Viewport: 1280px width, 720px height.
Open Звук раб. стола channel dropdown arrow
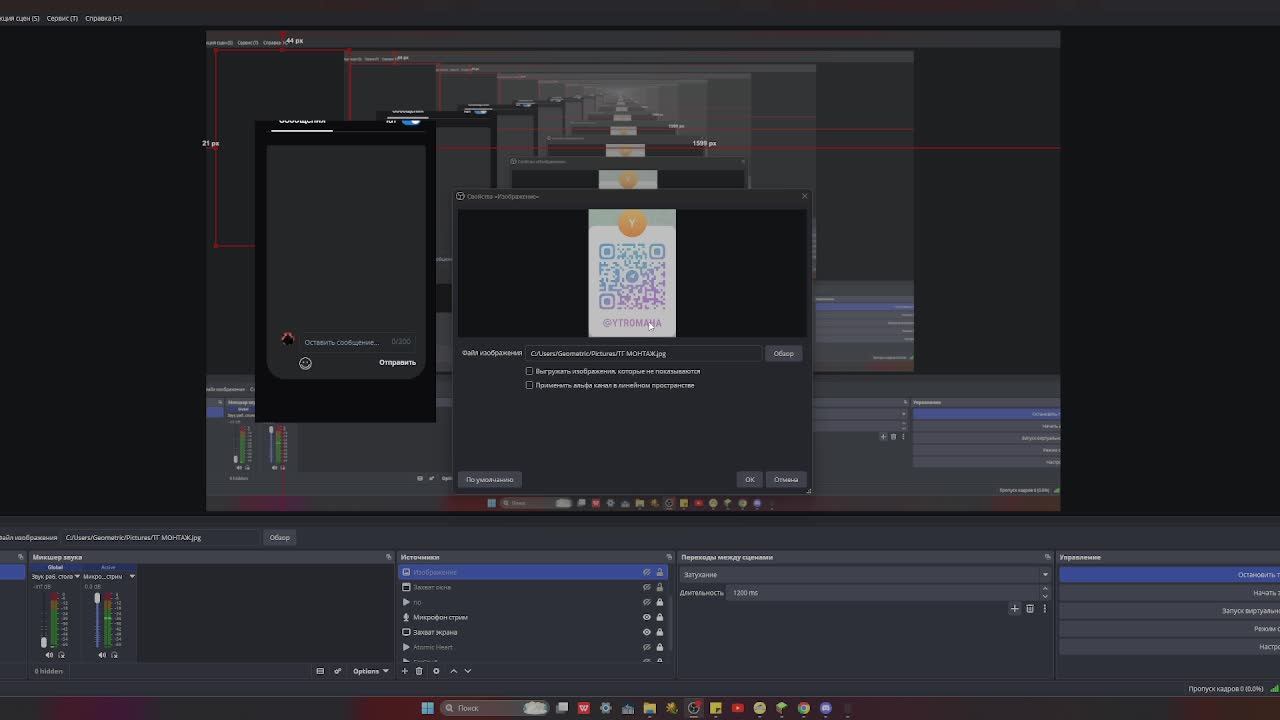(x=77, y=576)
